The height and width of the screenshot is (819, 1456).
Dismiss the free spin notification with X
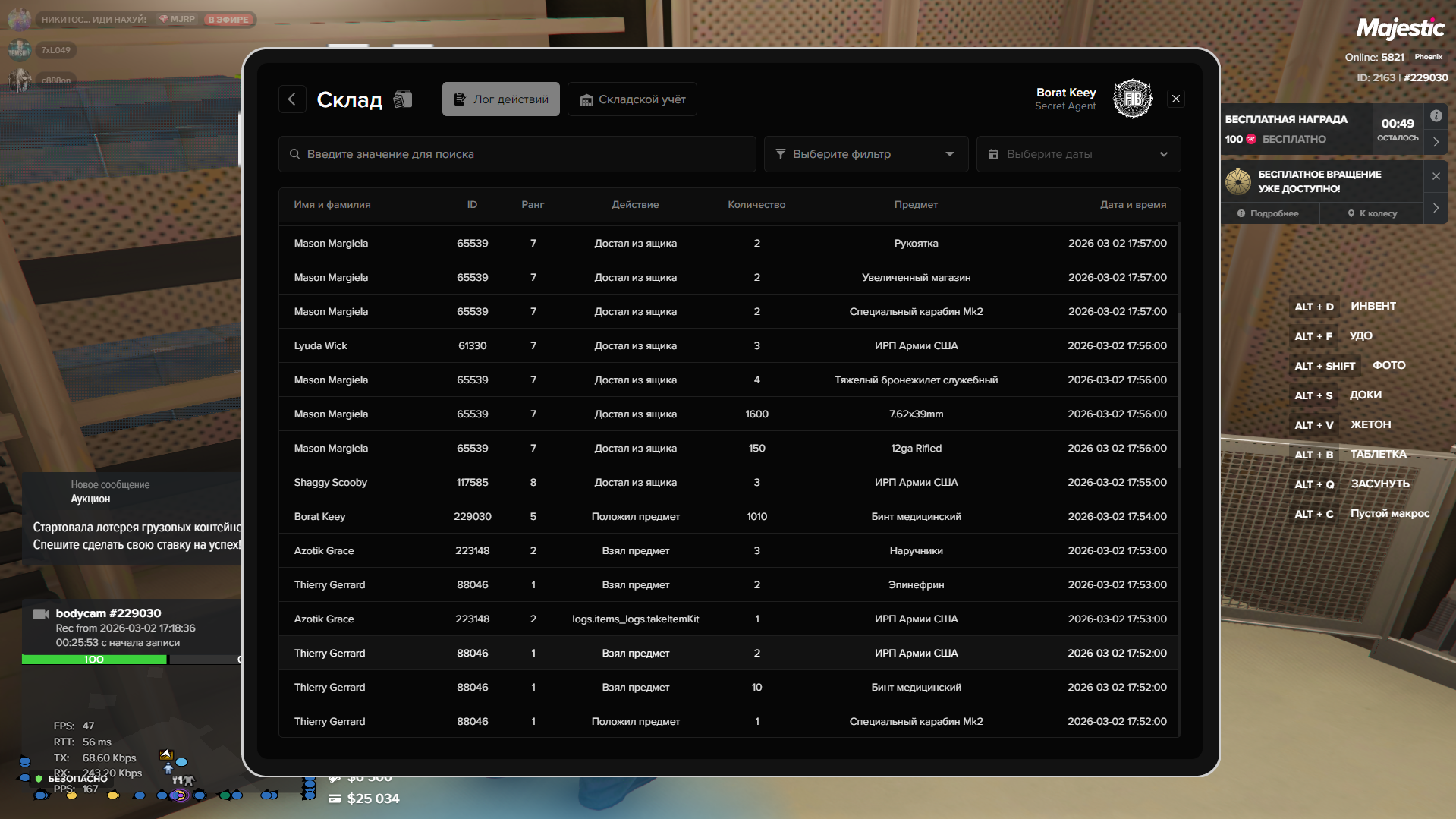tap(1436, 176)
